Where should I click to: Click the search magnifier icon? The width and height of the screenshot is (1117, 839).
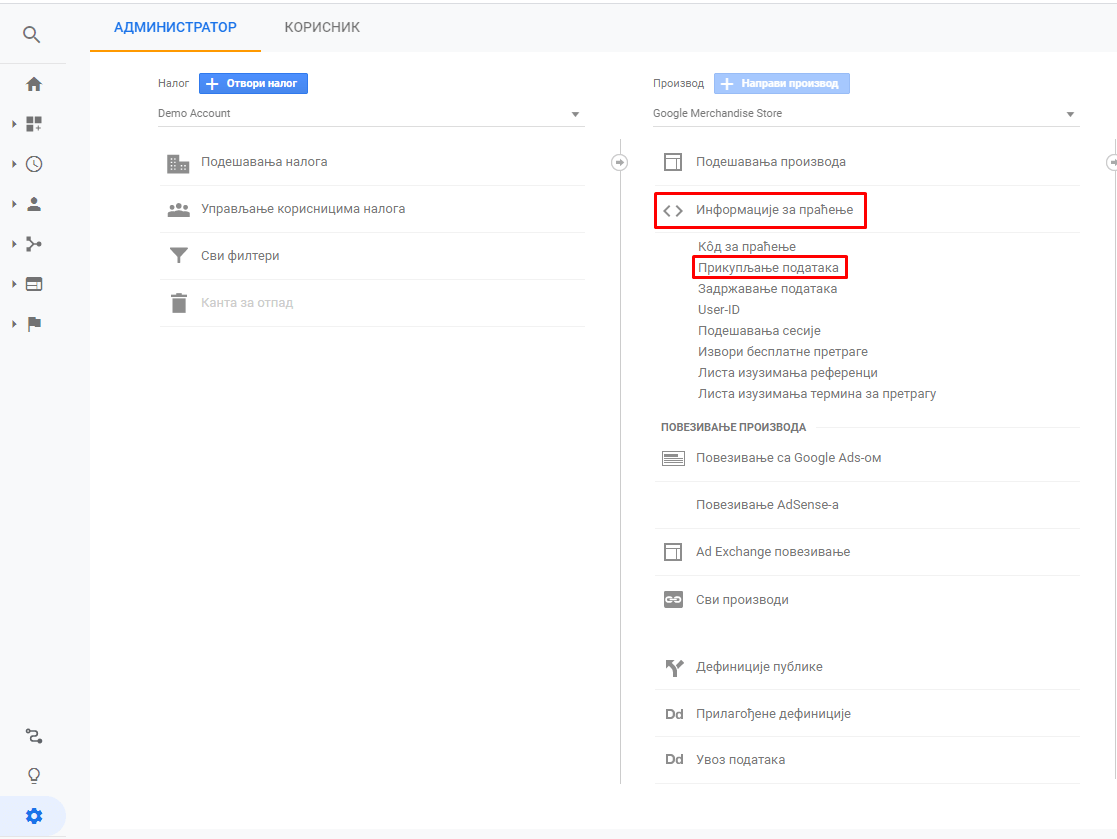[x=31, y=34]
